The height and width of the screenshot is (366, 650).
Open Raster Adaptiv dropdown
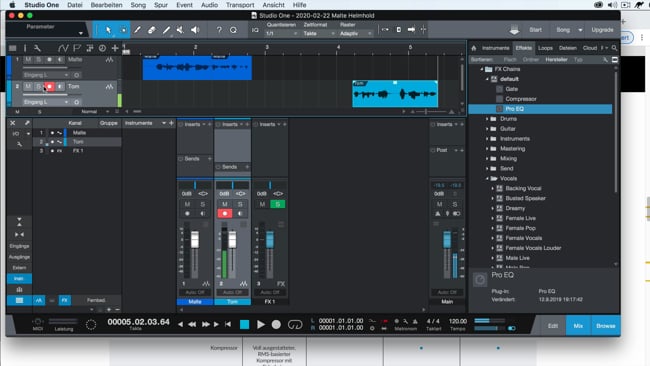(x=356, y=34)
